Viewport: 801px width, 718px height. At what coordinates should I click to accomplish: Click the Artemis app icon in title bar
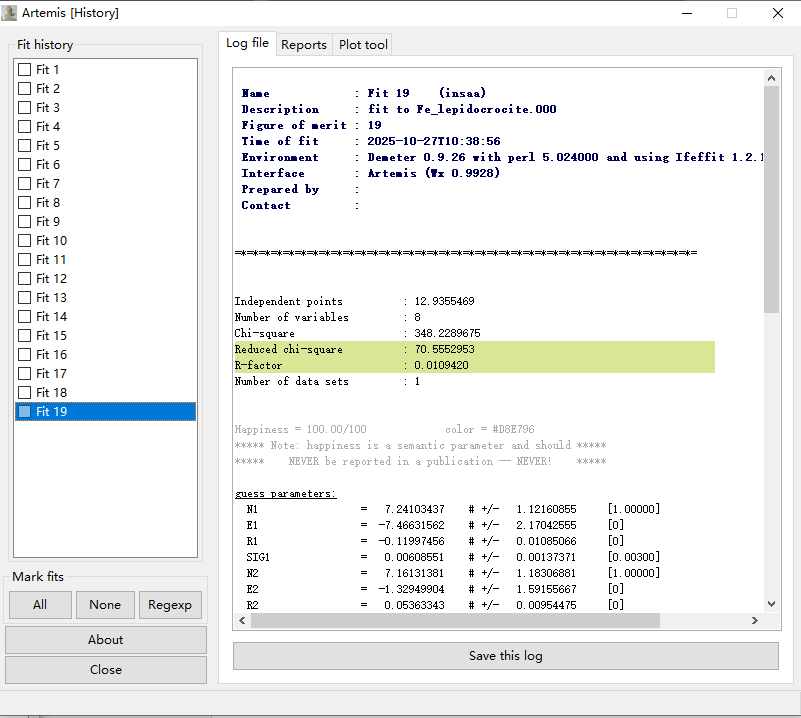tap(11, 13)
